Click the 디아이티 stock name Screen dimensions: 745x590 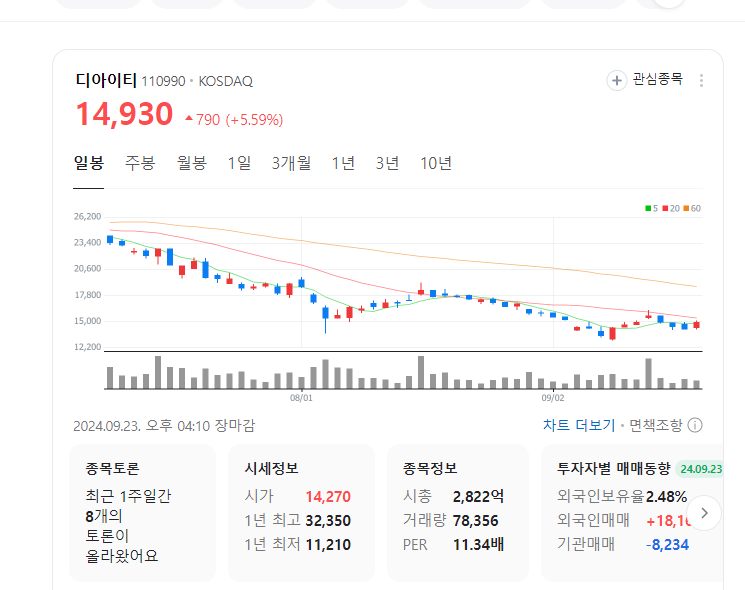pos(106,80)
